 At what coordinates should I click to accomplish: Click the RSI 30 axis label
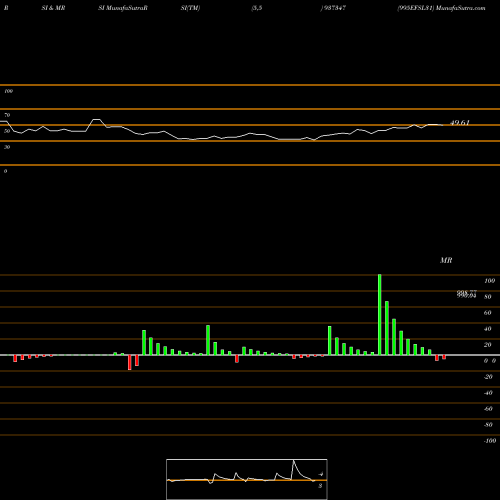click(7, 147)
